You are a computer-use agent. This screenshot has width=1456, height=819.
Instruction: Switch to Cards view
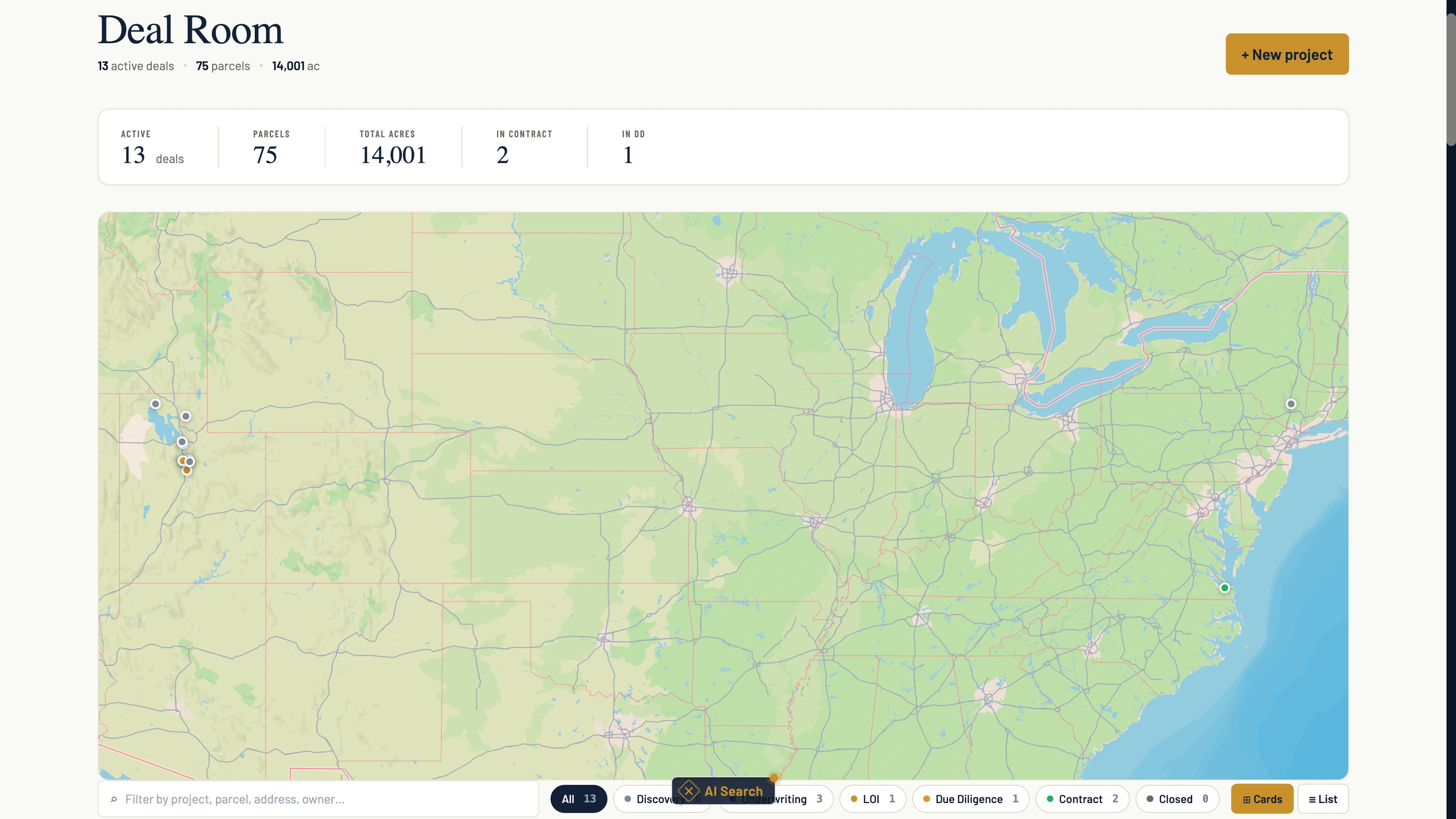(x=1262, y=799)
